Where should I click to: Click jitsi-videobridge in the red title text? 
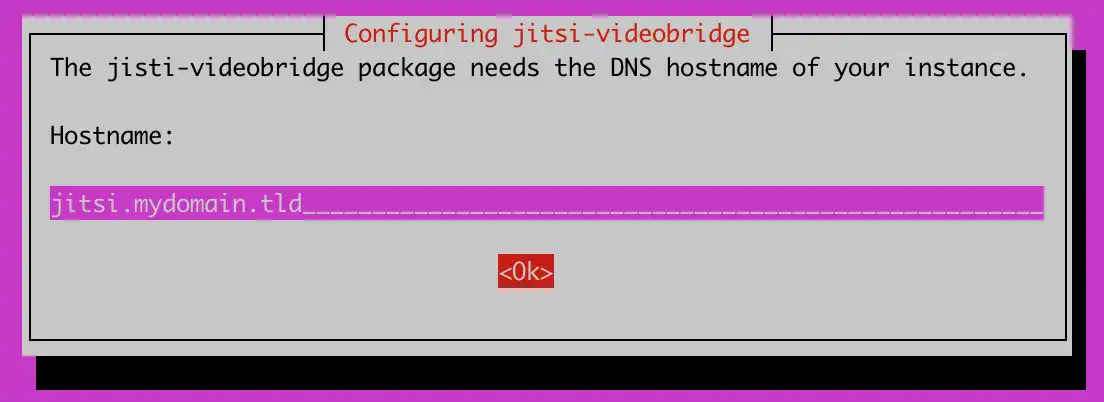(625, 33)
